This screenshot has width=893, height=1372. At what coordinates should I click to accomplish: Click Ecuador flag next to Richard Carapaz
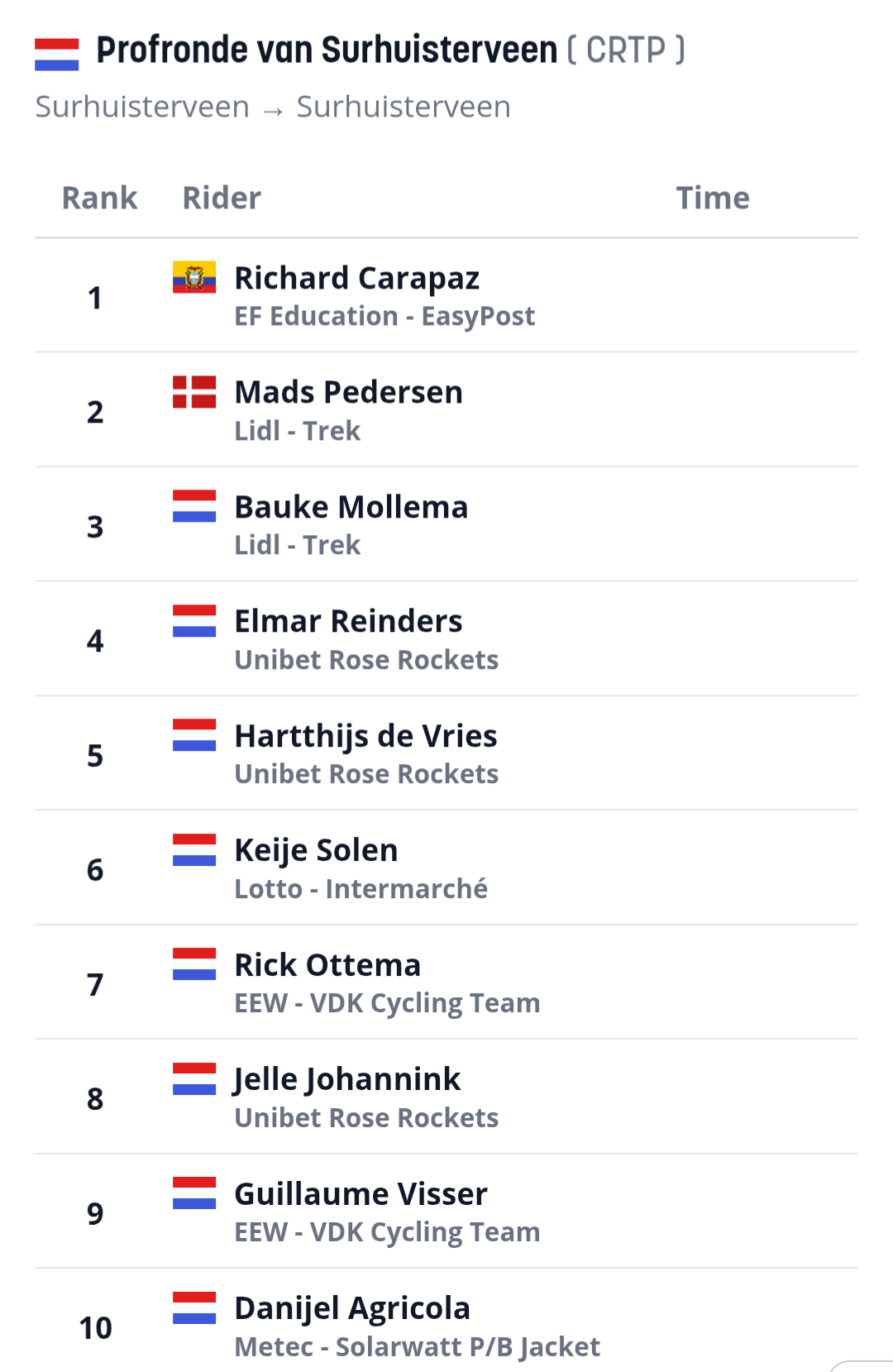pyautogui.click(x=194, y=277)
